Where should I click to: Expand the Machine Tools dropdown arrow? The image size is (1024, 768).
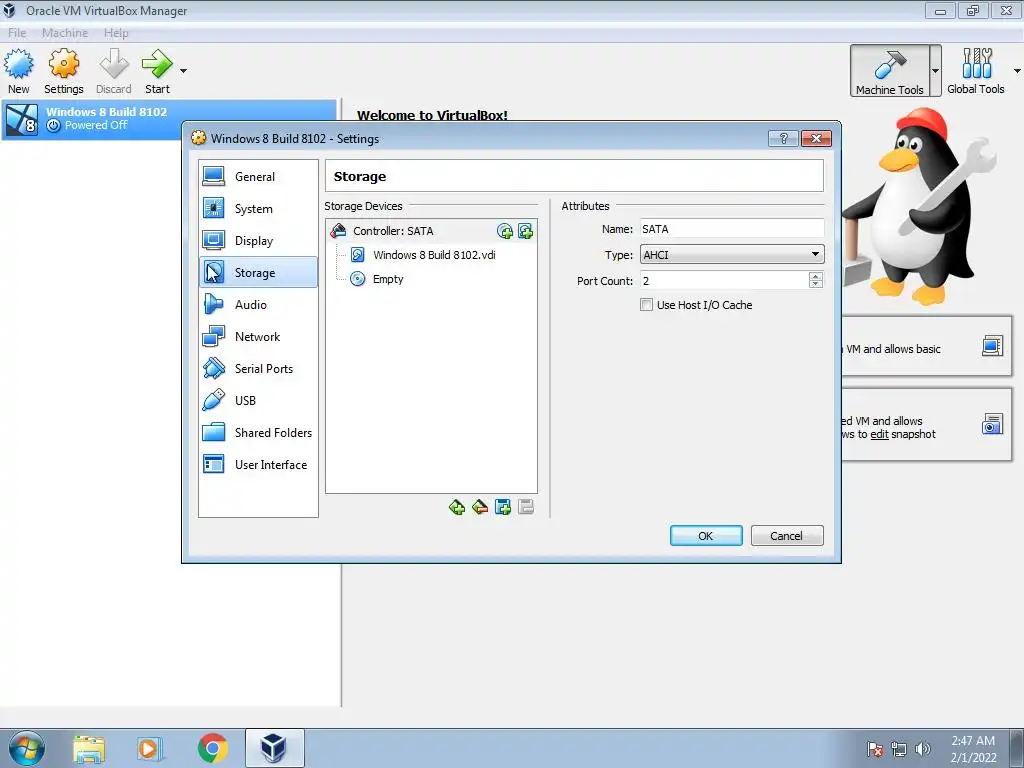point(936,71)
